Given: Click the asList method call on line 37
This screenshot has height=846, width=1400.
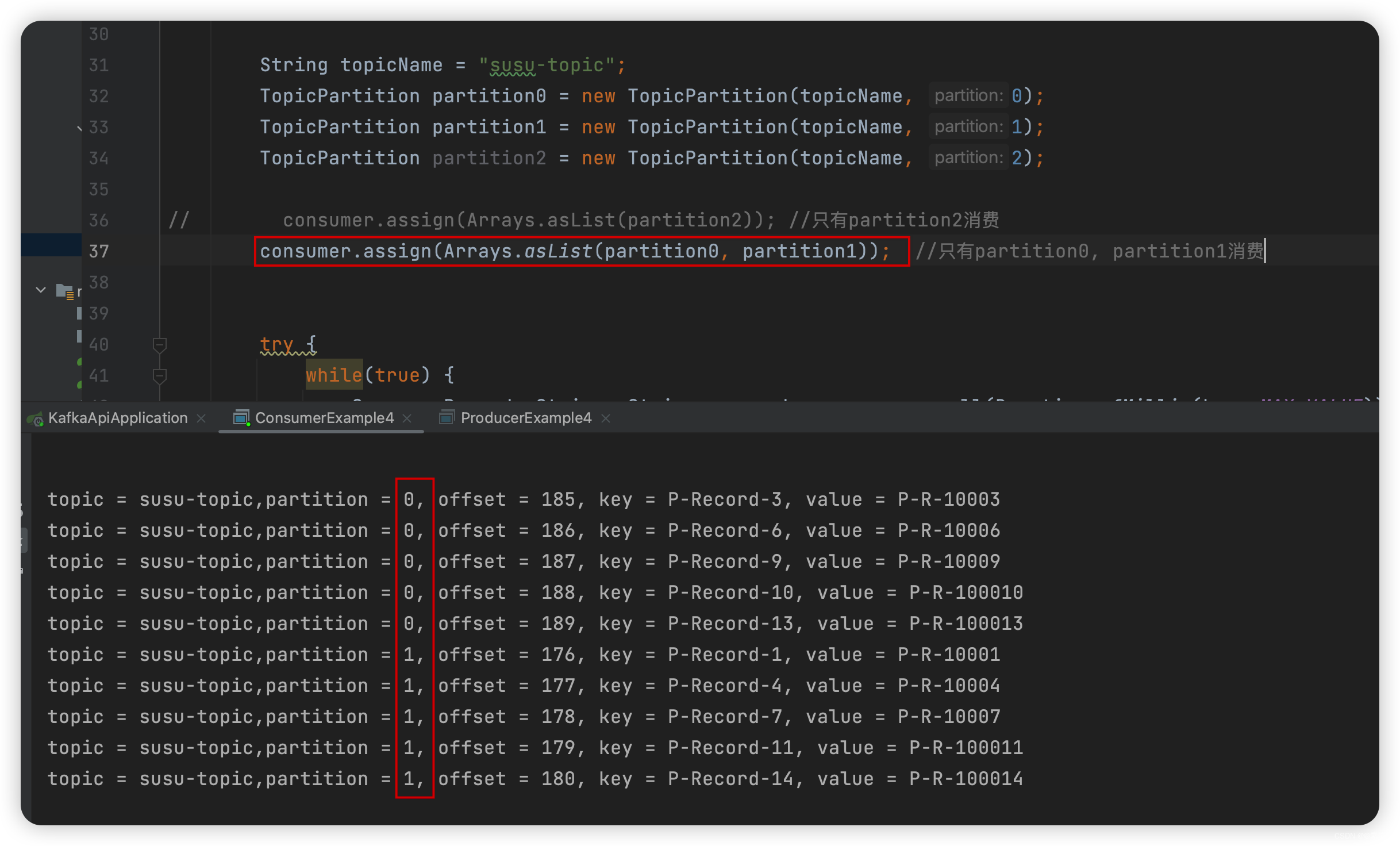Looking at the screenshot, I should (558, 251).
